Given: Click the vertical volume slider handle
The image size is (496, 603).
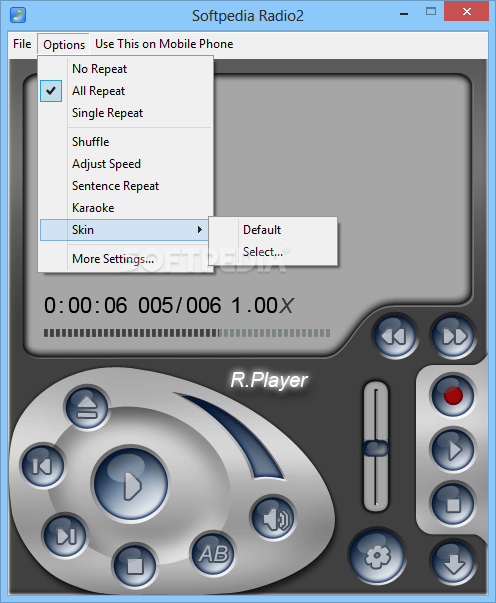Looking at the screenshot, I should click(376, 448).
